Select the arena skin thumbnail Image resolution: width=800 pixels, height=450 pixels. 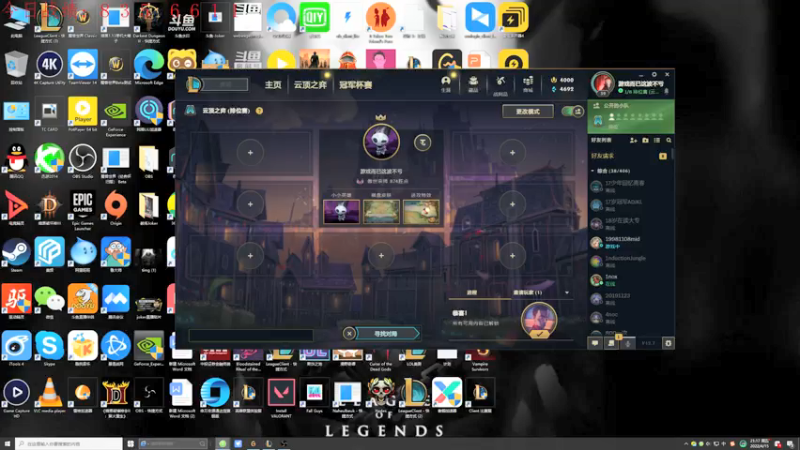click(381, 211)
